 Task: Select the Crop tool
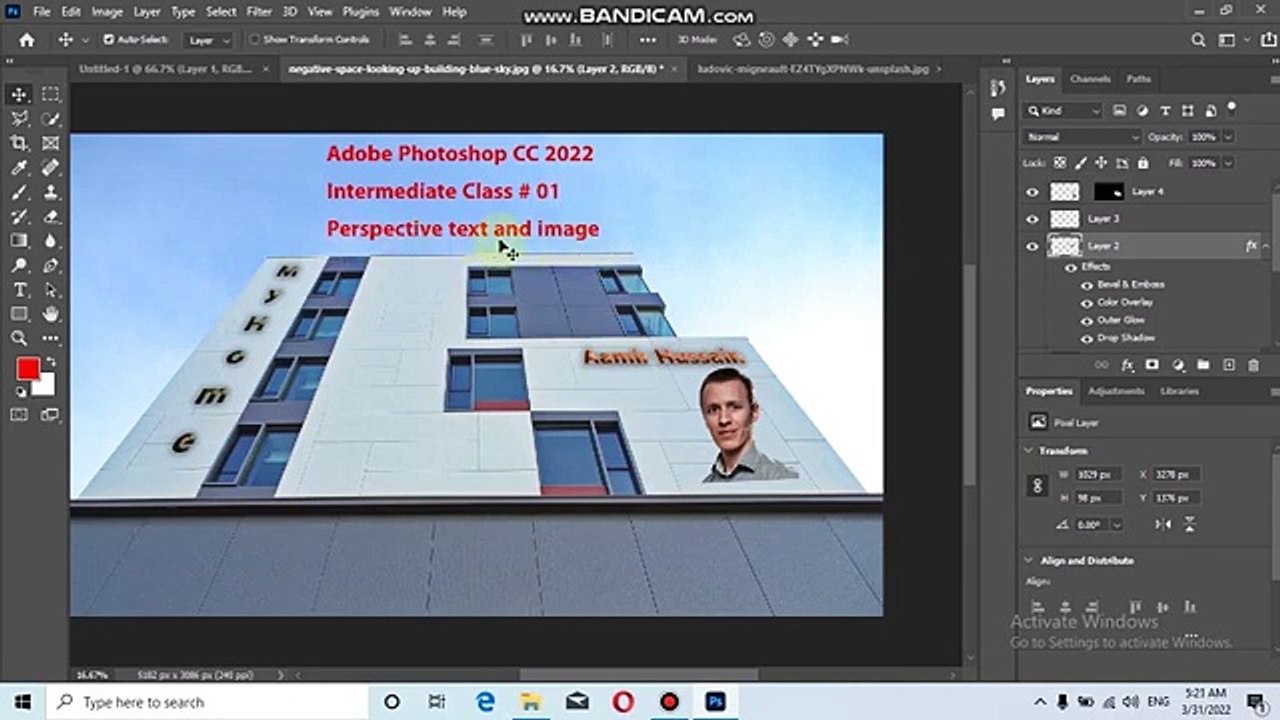coord(19,143)
